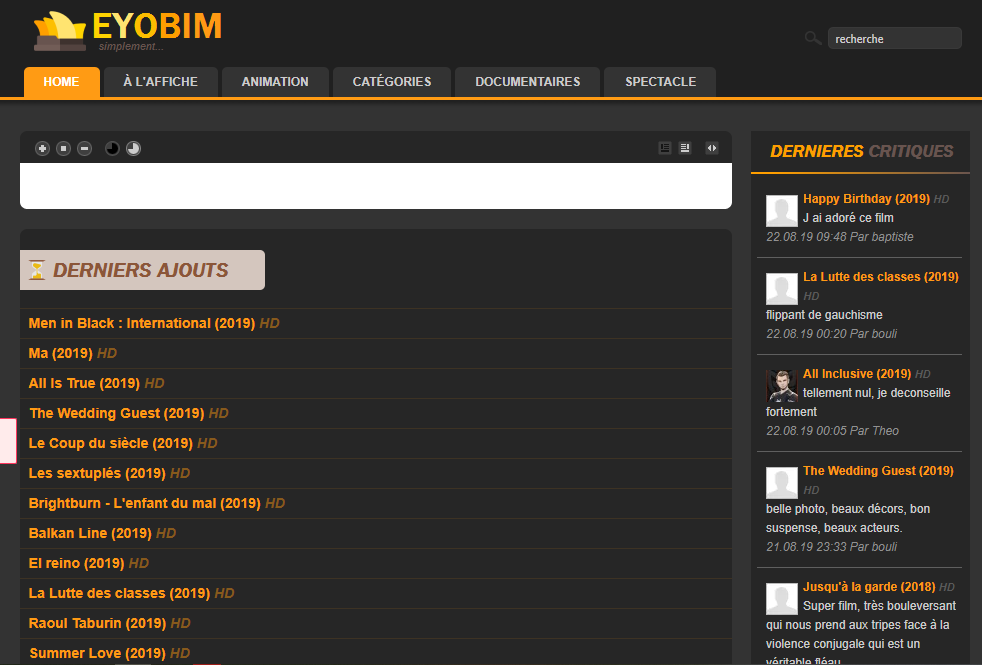This screenshot has height=665, width=982.
Task: Click the pink tab on the page's left edge
Action: click(8, 441)
